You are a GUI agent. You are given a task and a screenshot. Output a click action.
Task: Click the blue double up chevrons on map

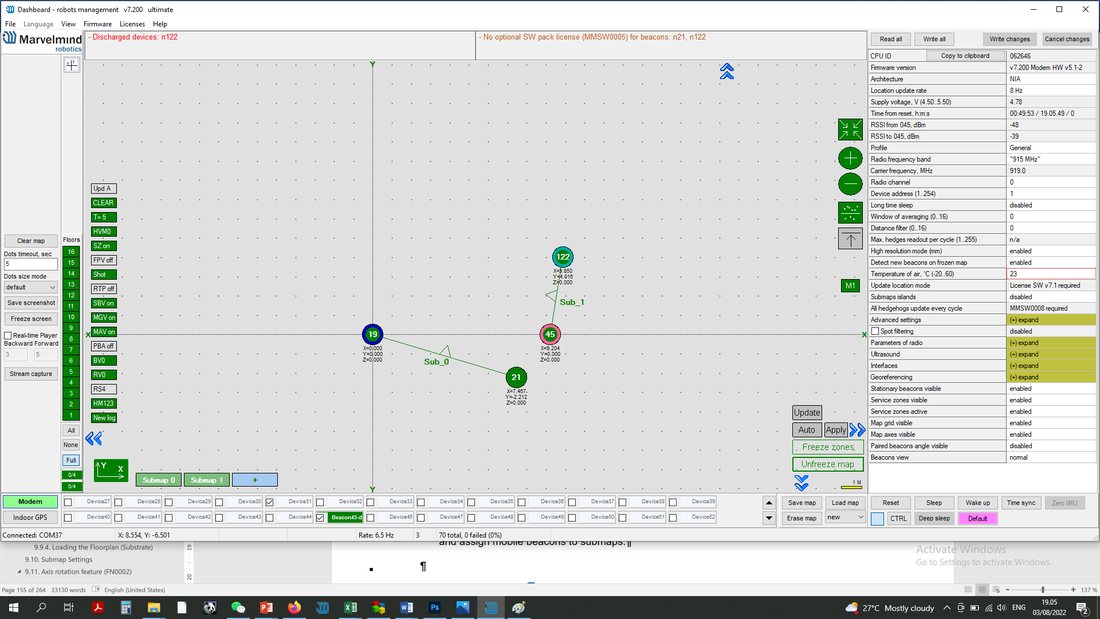coord(727,71)
